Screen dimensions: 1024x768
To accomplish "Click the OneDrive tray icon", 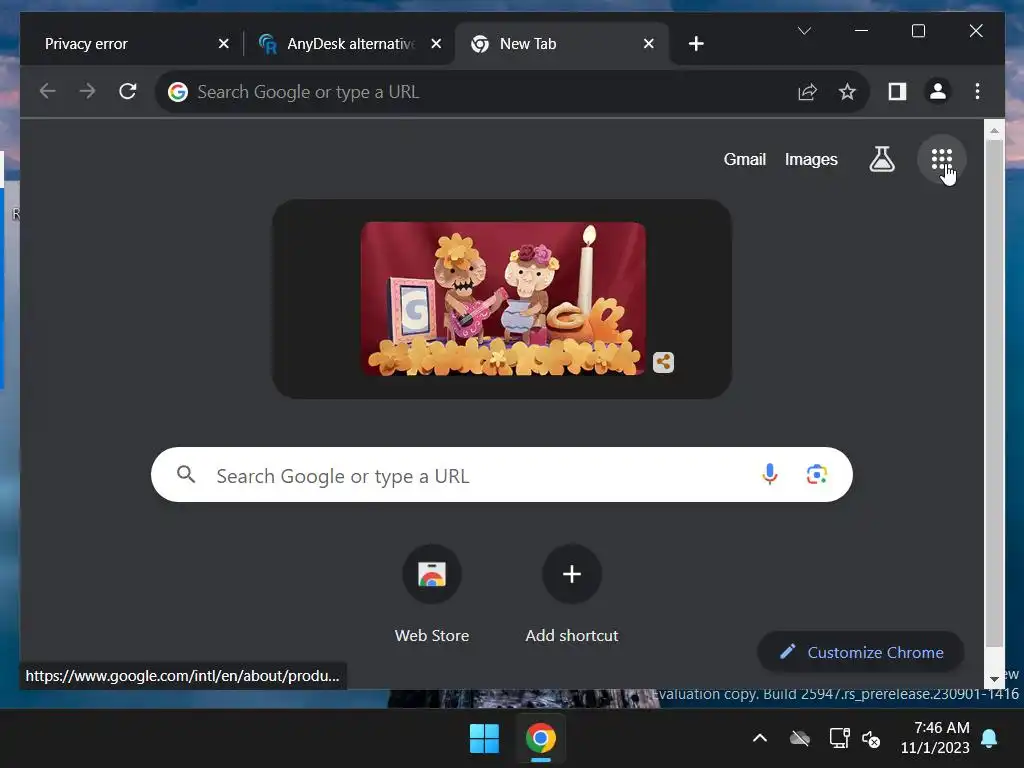I will (799, 739).
